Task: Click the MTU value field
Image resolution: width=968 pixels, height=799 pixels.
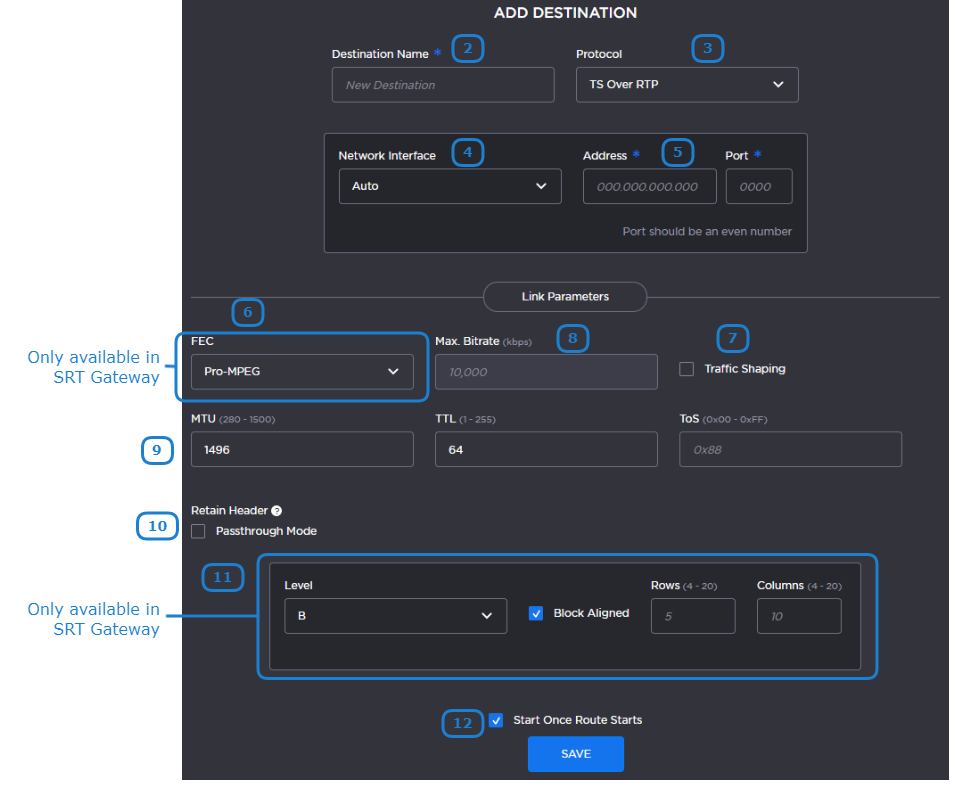Action: (x=301, y=450)
